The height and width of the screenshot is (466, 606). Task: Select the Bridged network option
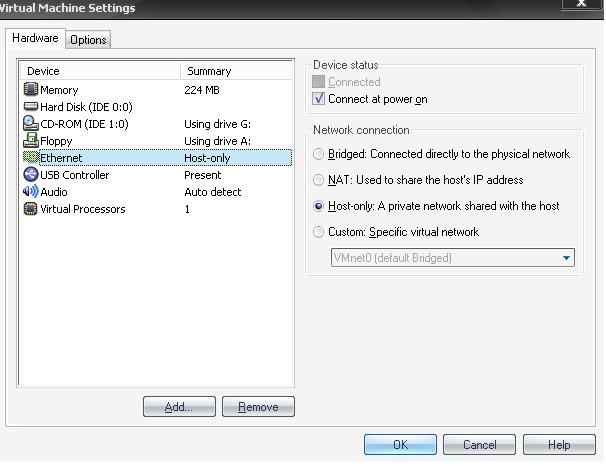tap(319, 155)
